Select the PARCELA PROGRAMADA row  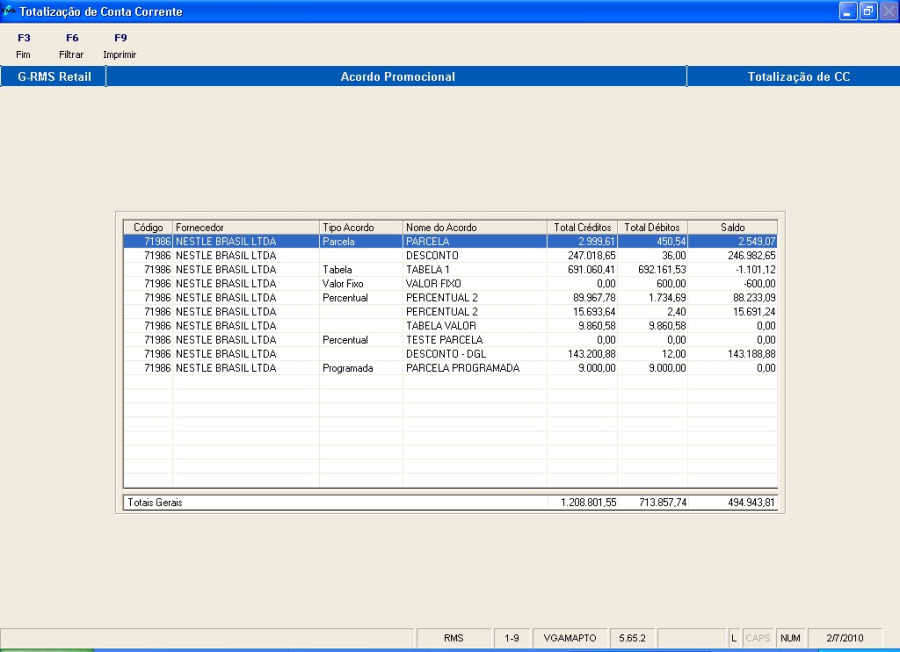point(451,368)
